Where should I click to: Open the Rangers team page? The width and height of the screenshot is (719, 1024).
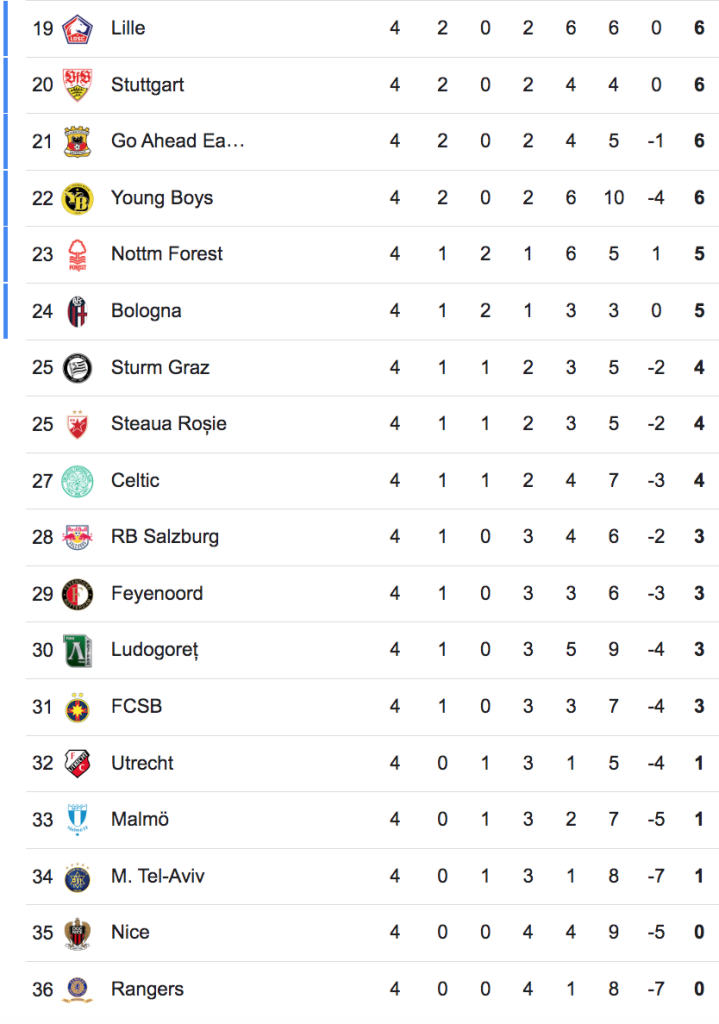(147, 989)
